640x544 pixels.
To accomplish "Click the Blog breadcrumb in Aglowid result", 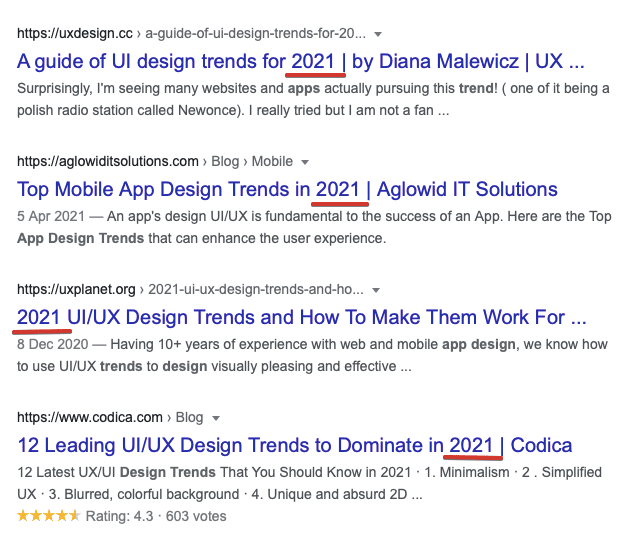I will [x=225, y=161].
